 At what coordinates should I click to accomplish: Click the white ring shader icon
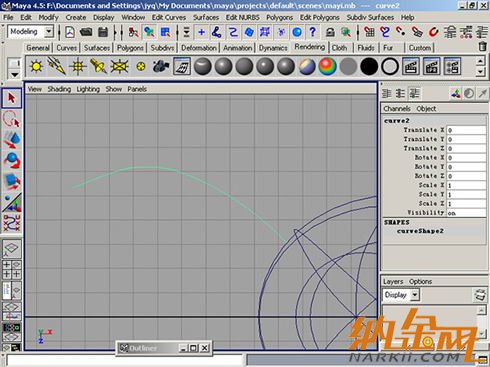point(390,66)
